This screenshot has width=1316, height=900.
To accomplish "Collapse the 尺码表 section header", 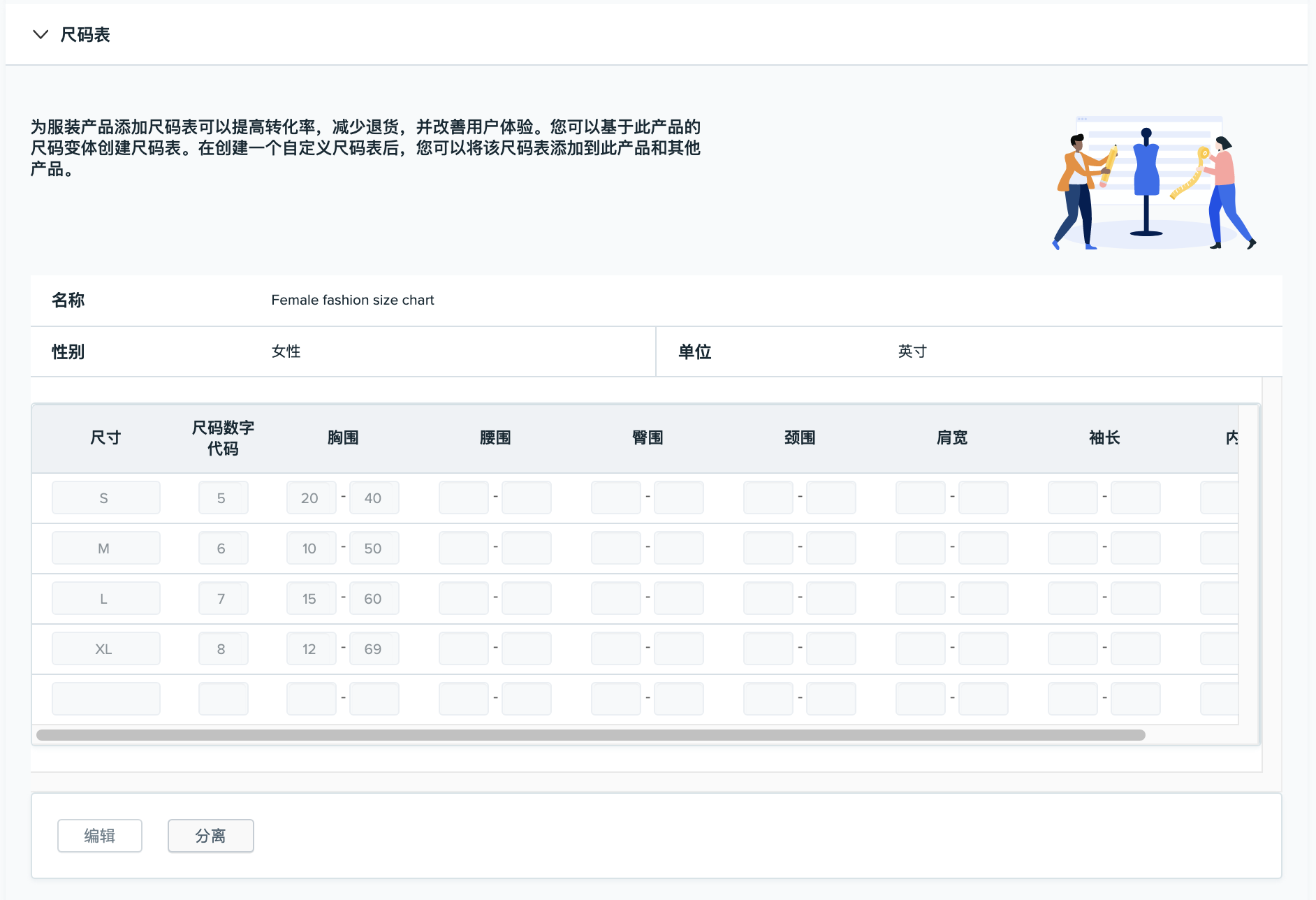I will 41,34.
